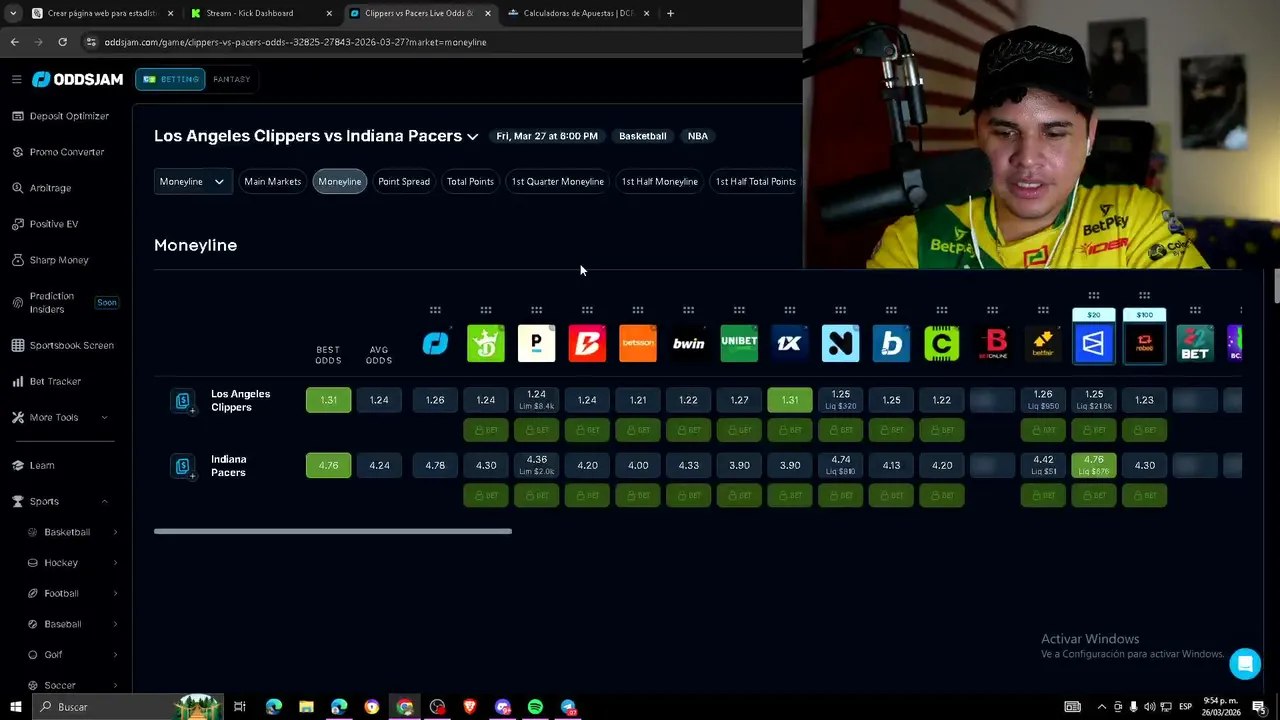Image resolution: width=1280 pixels, height=720 pixels.
Task: Expand the Hockey sidebar submenu
Action: coord(115,563)
